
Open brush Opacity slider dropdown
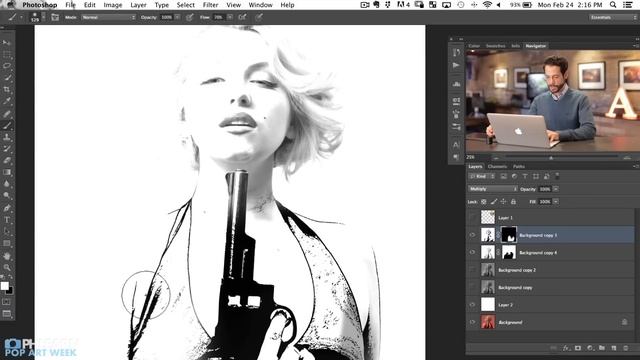point(178,18)
